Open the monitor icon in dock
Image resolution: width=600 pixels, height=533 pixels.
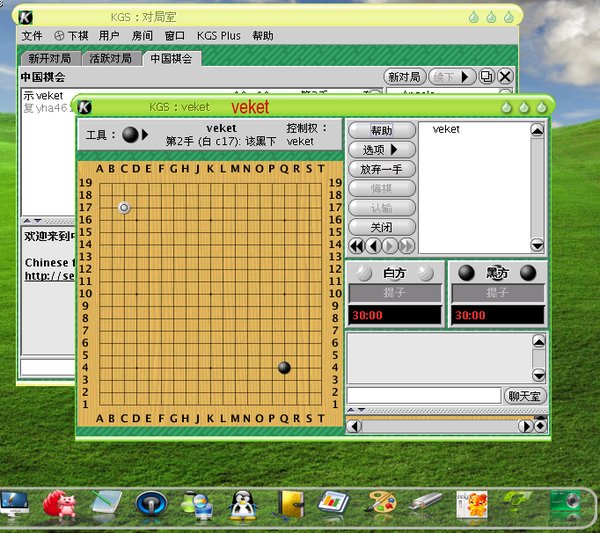15,505
